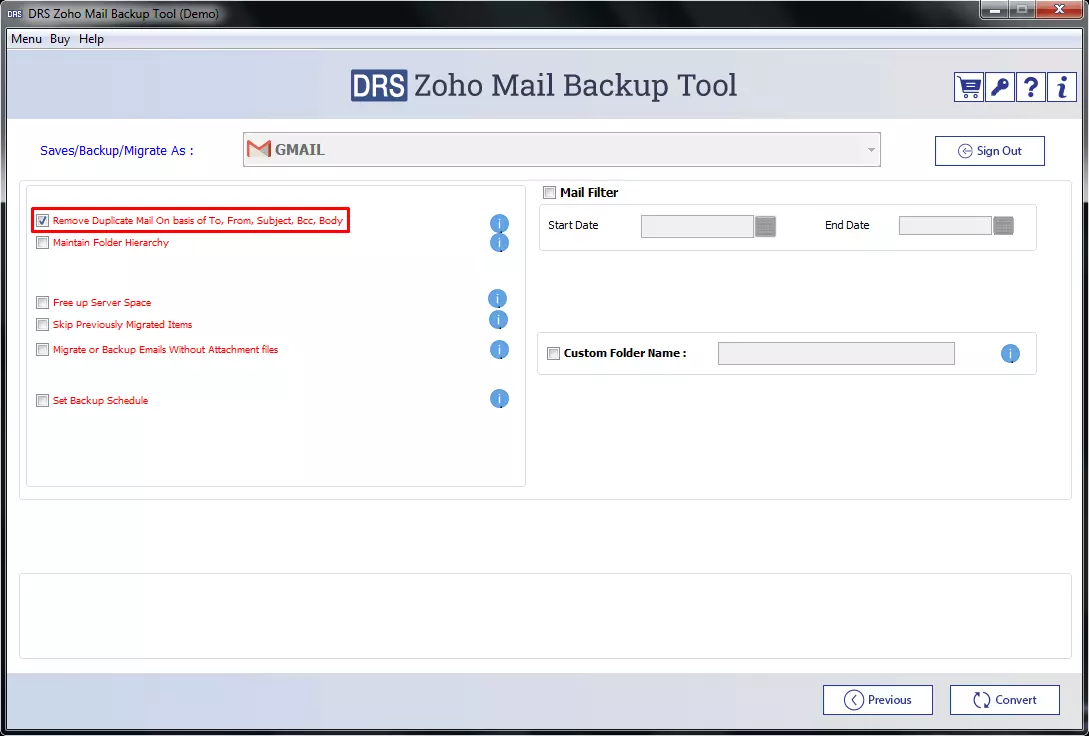
Task: Click info icon for Remove Duplicate Mail
Action: (x=499, y=223)
